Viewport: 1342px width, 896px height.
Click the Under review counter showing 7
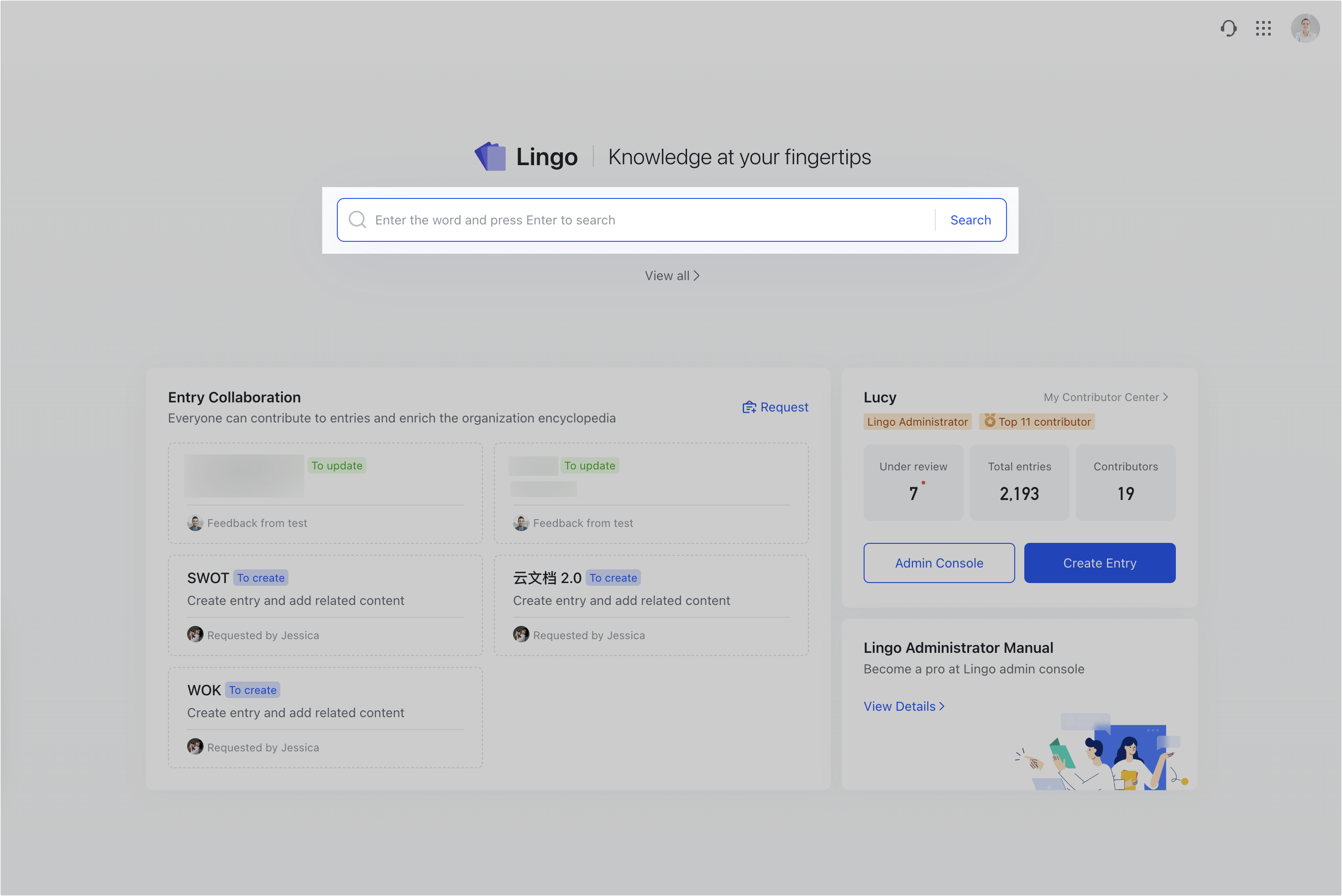pos(913,482)
